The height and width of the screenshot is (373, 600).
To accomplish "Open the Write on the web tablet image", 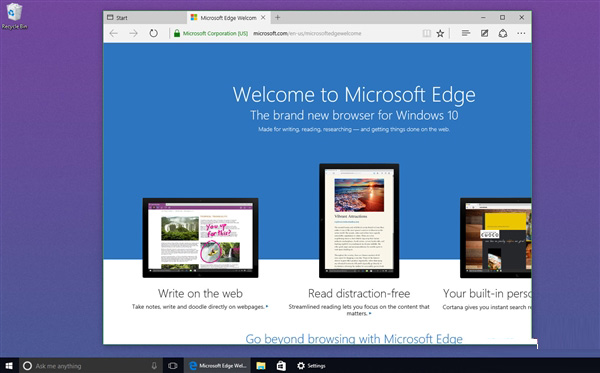I will click(x=201, y=238).
